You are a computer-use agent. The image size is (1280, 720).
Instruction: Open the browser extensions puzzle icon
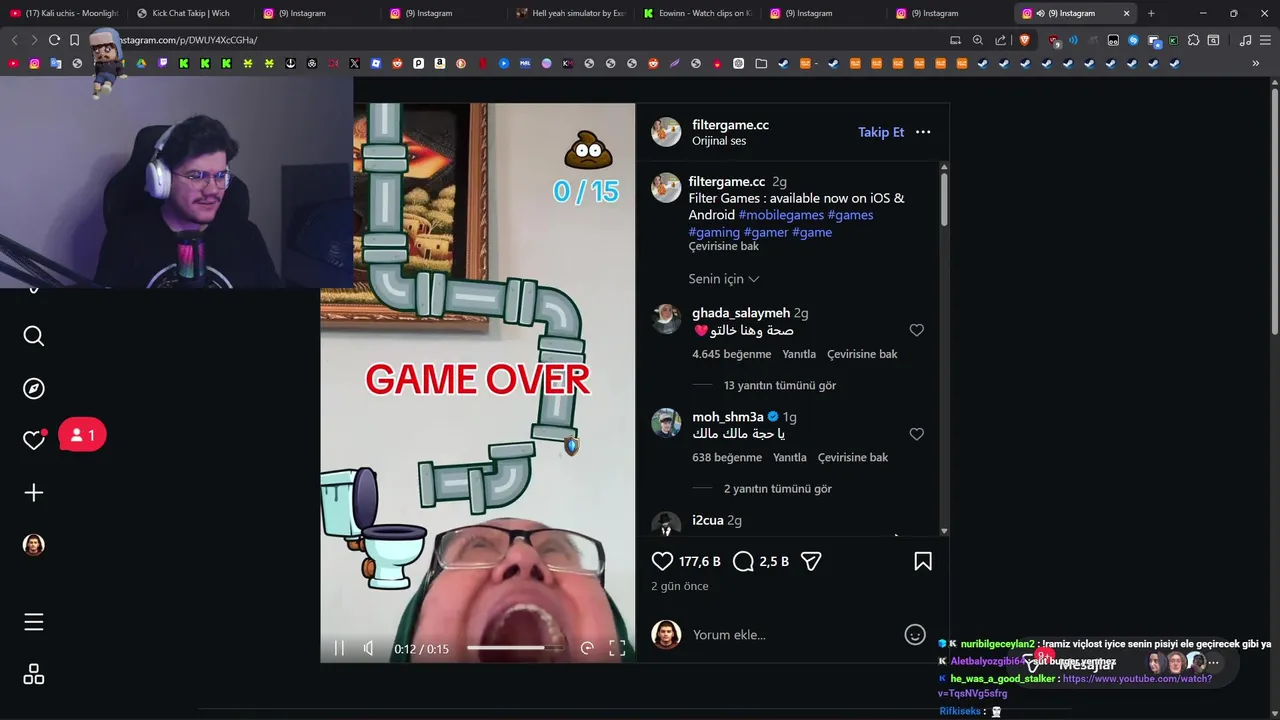tap(1193, 40)
